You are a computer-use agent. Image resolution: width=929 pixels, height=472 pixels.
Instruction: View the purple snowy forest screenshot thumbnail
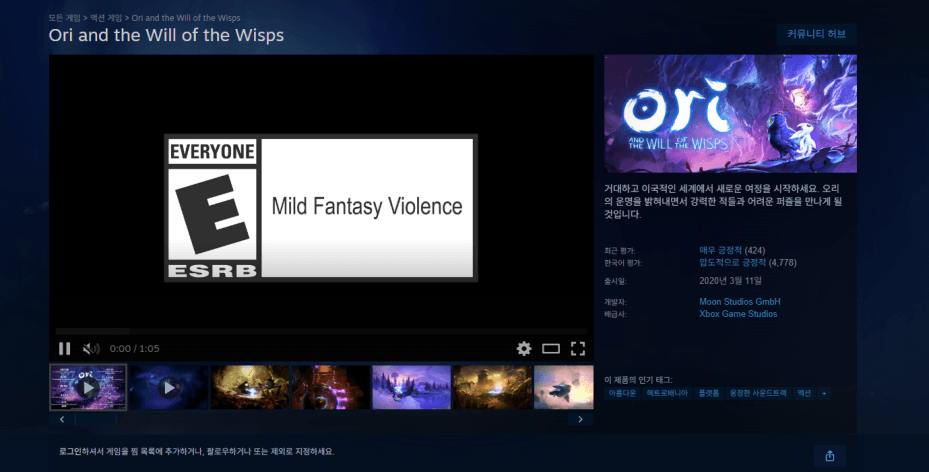[411, 387]
